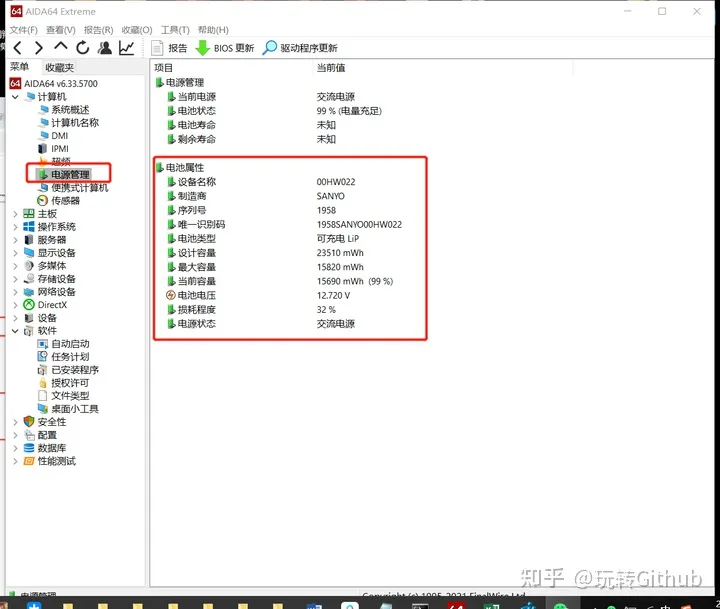The height and width of the screenshot is (609, 720).
Task: Click the 主板 motherboard icon
Action: 29,214
